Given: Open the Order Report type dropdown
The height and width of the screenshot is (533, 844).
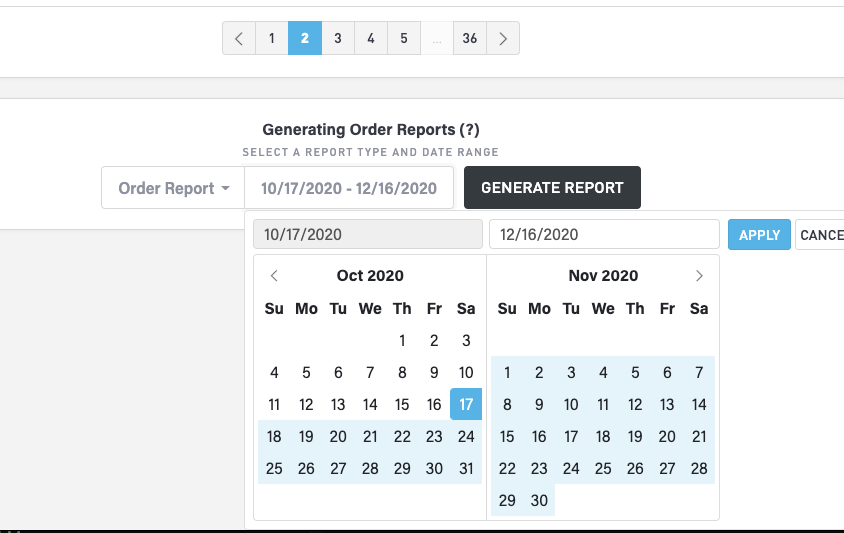Looking at the screenshot, I should [x=173, y=188].
